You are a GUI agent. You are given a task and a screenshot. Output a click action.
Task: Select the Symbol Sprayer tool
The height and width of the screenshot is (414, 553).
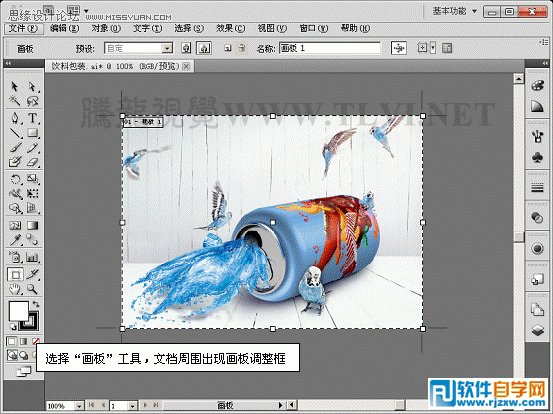click(x=15, y=257)
